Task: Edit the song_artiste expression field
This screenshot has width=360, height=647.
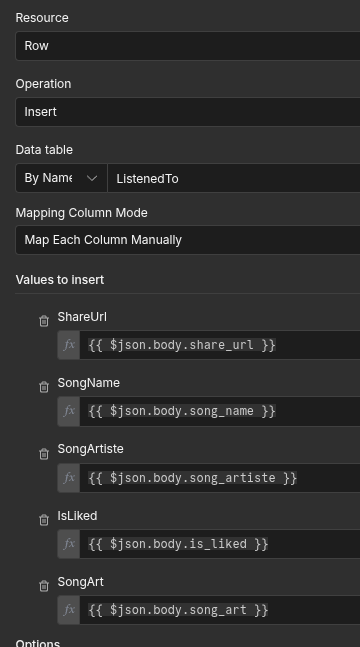Action: tap(220, 478)
